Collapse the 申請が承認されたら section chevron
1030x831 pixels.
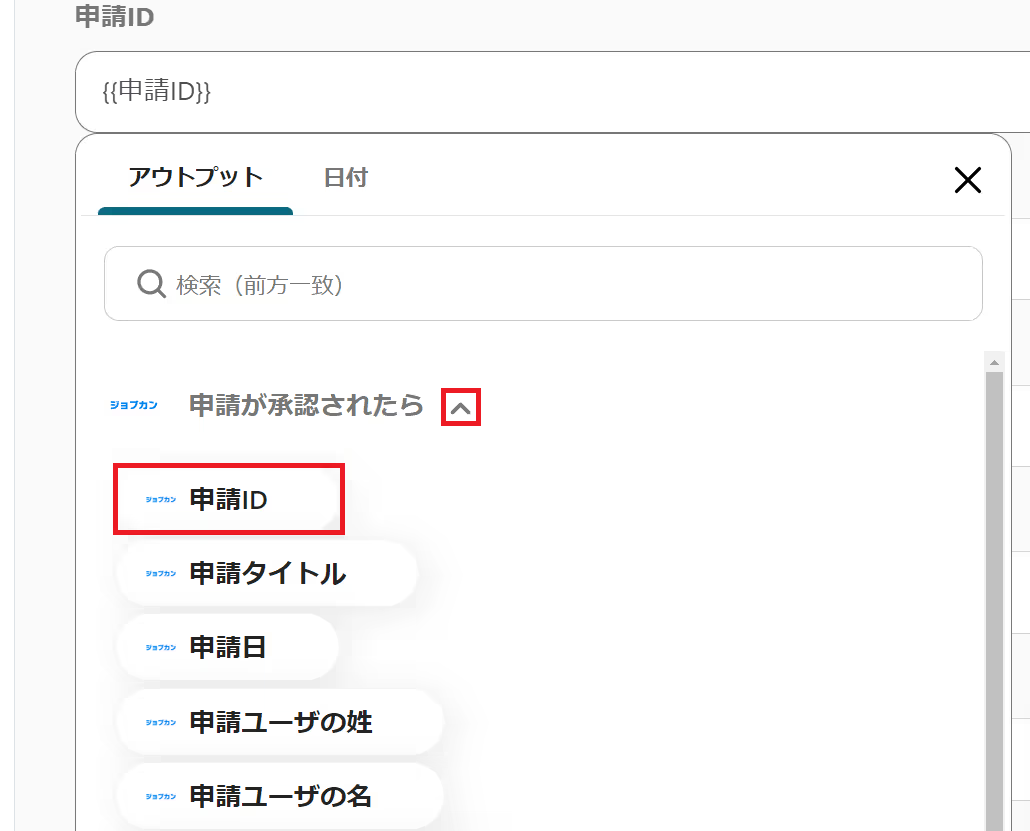coord(460,407)
